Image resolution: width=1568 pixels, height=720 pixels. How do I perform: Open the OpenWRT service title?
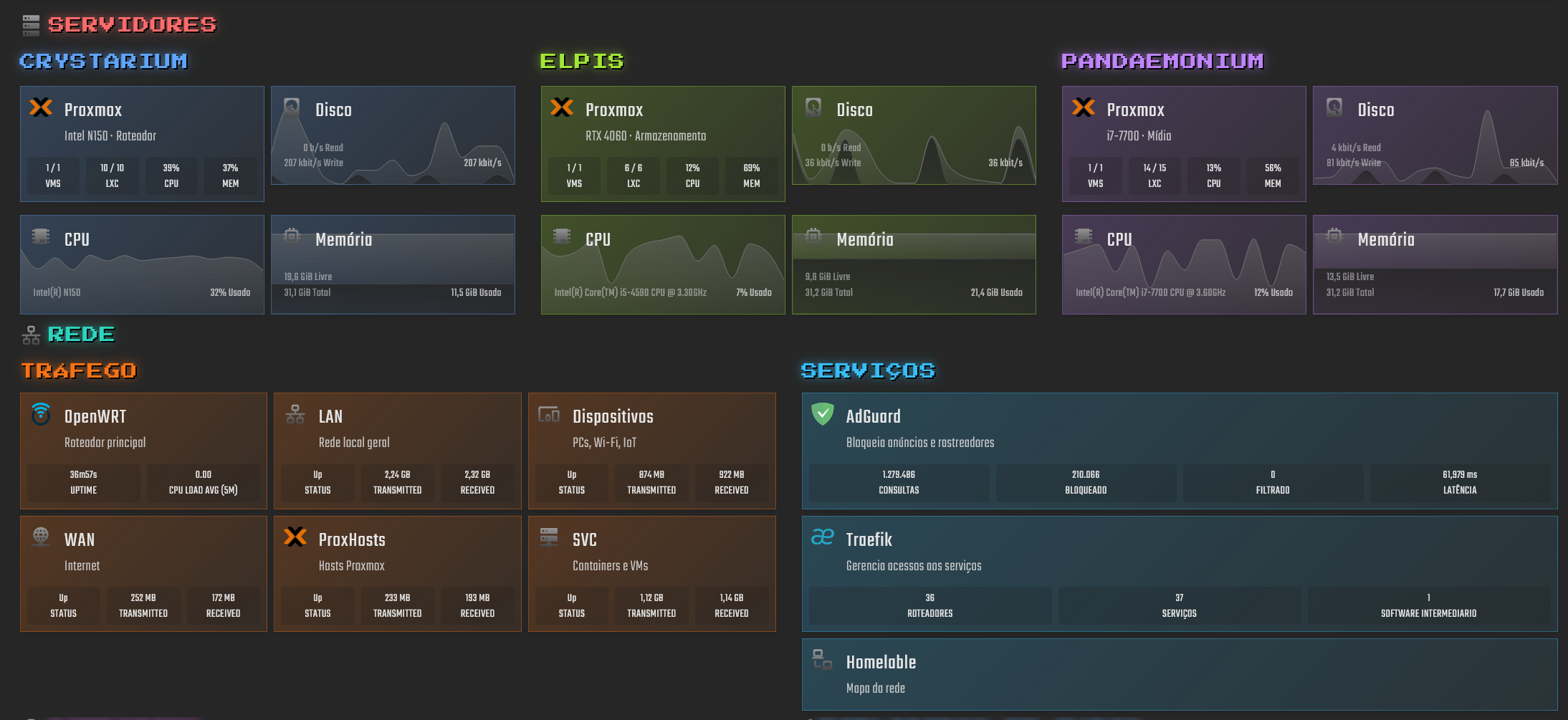[95, 416]
